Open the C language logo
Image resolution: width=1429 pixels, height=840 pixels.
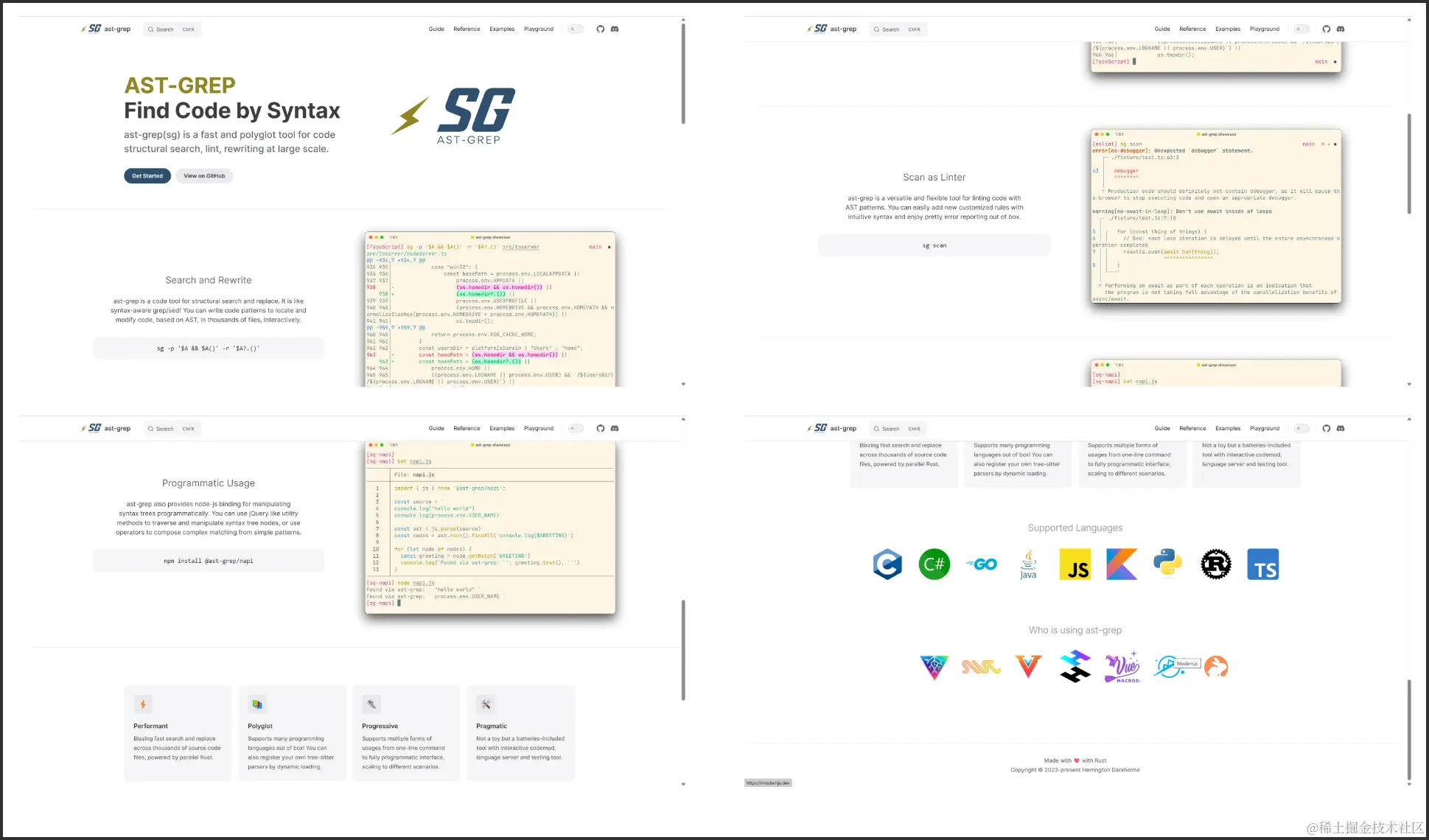pos(887,564)
